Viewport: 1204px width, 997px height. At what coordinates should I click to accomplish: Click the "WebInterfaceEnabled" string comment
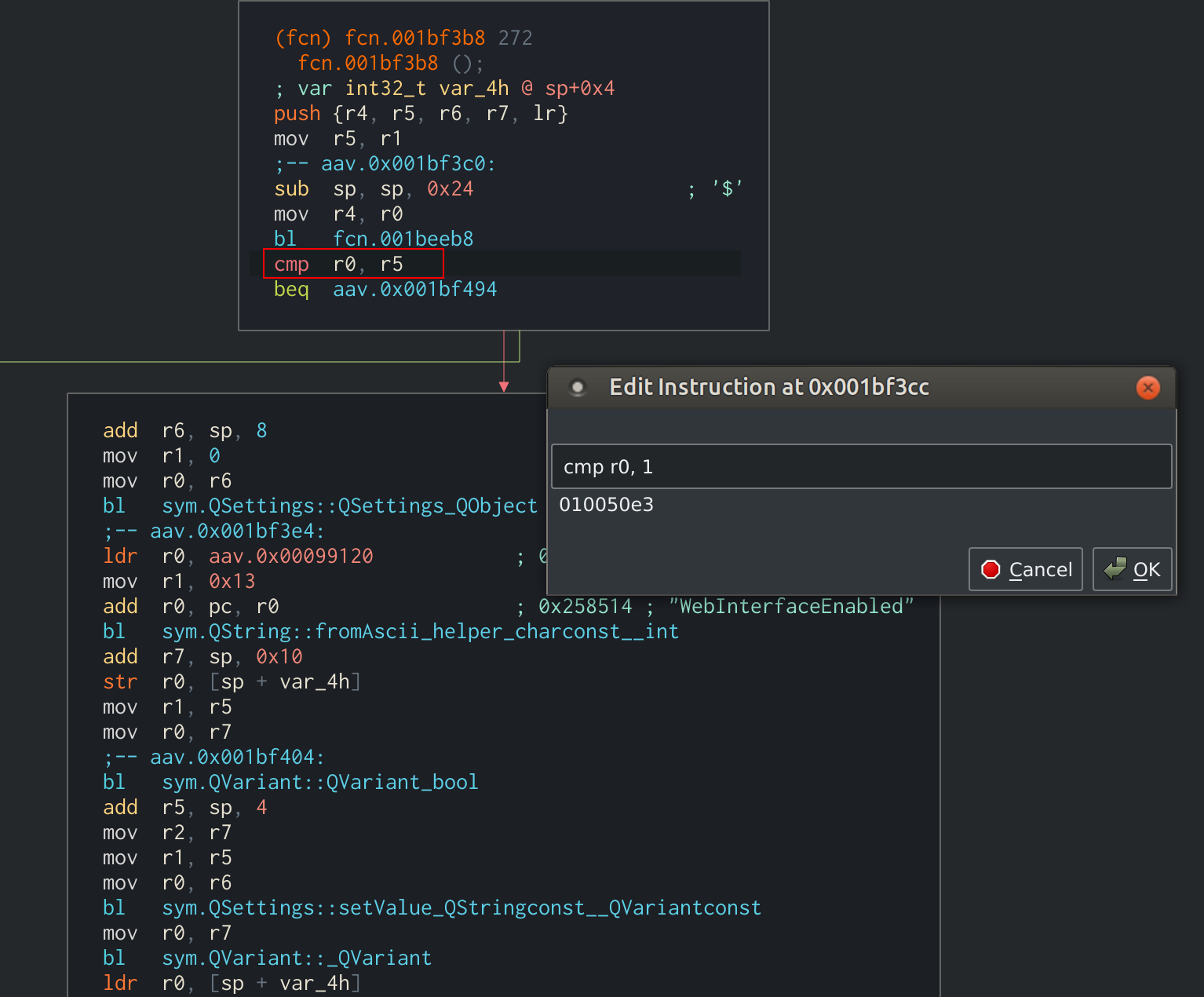point(791,607)
